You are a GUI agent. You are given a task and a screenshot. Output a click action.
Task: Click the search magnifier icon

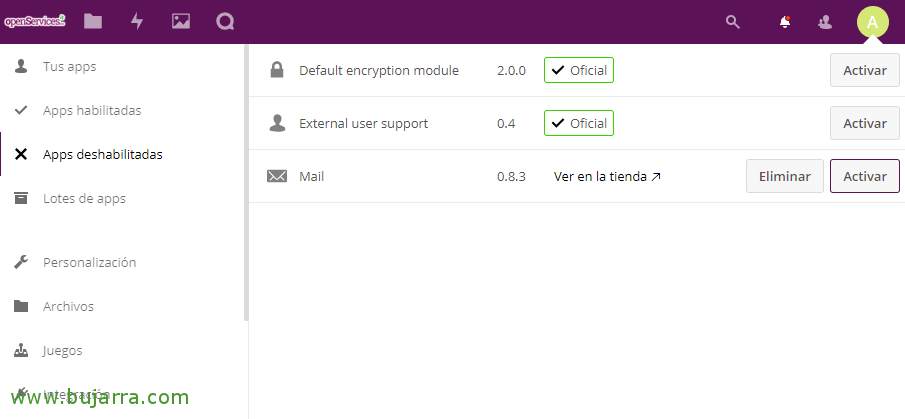(733, 21)
